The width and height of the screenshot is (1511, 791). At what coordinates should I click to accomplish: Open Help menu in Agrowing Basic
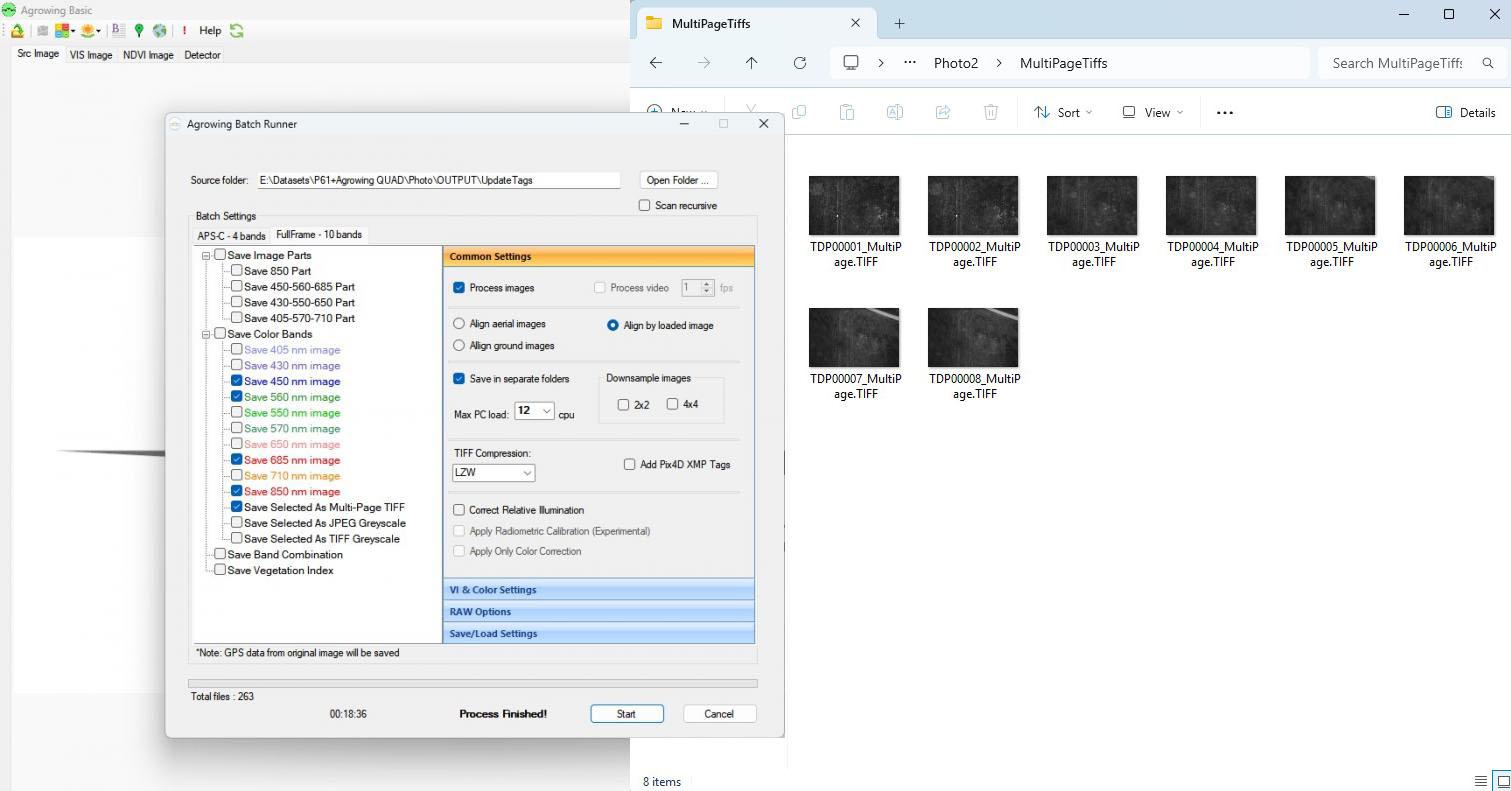[x=210, y=31]
